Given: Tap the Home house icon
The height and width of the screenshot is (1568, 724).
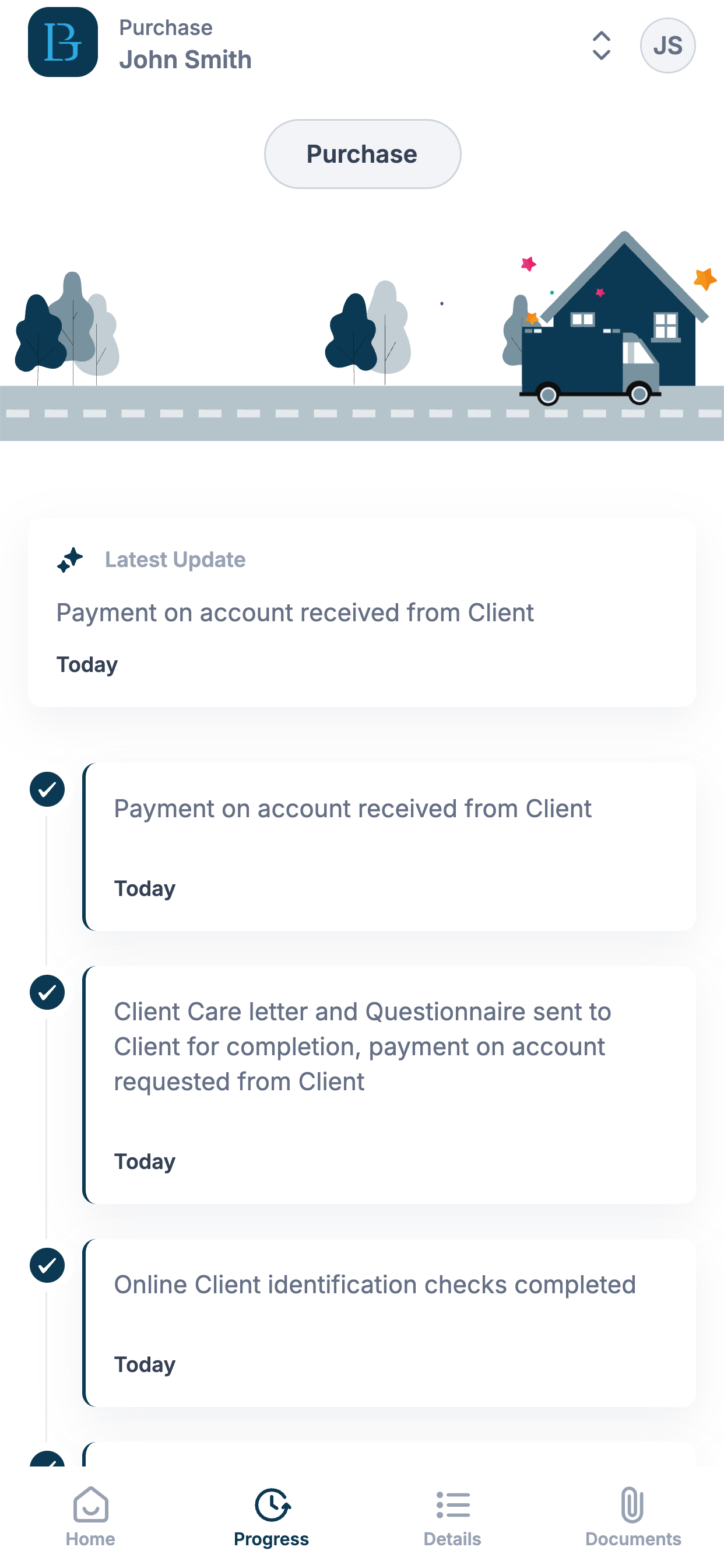Looking at the screenshot, I should (91, 1504).
